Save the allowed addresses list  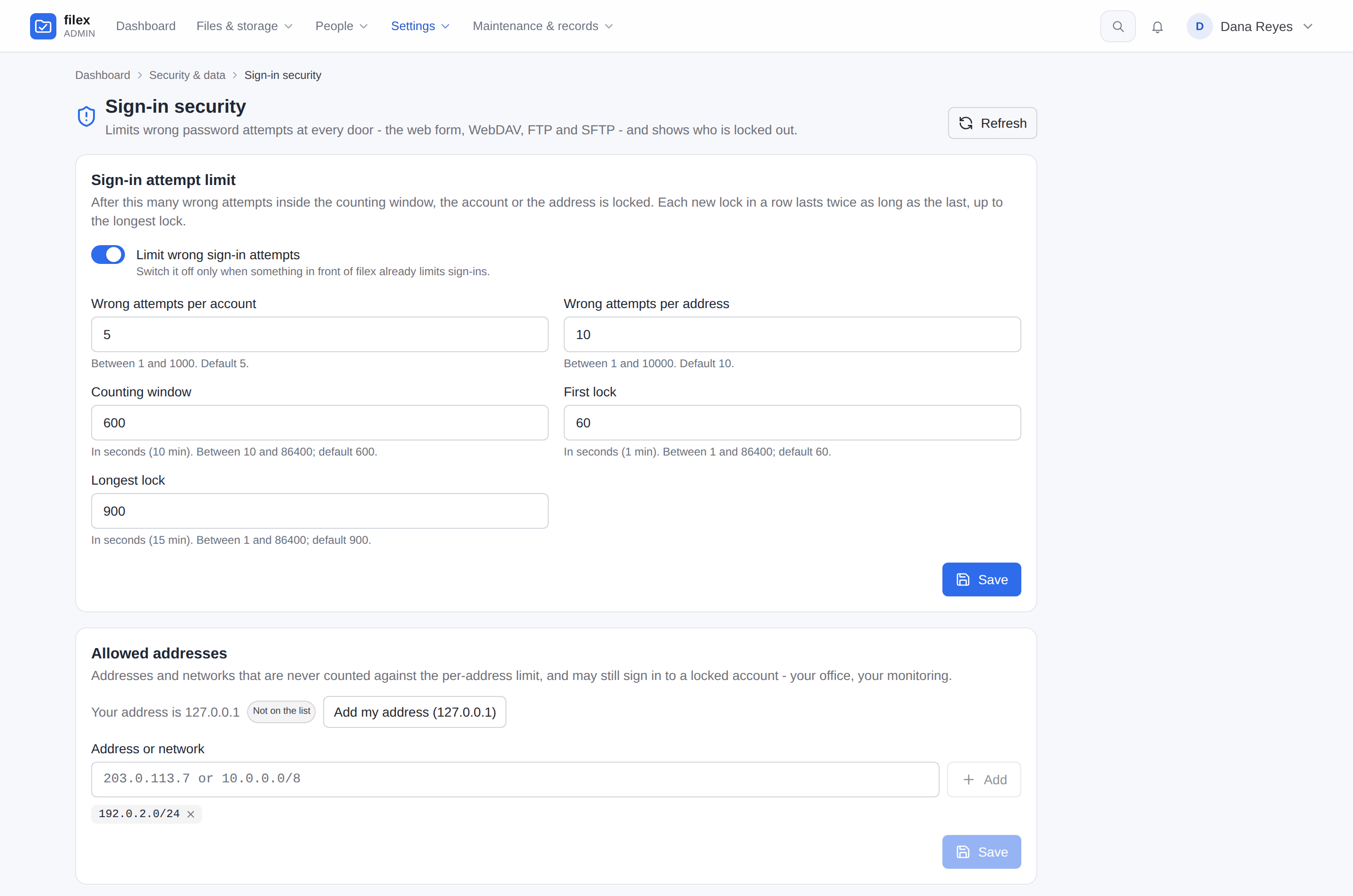(x=981, y=852)
